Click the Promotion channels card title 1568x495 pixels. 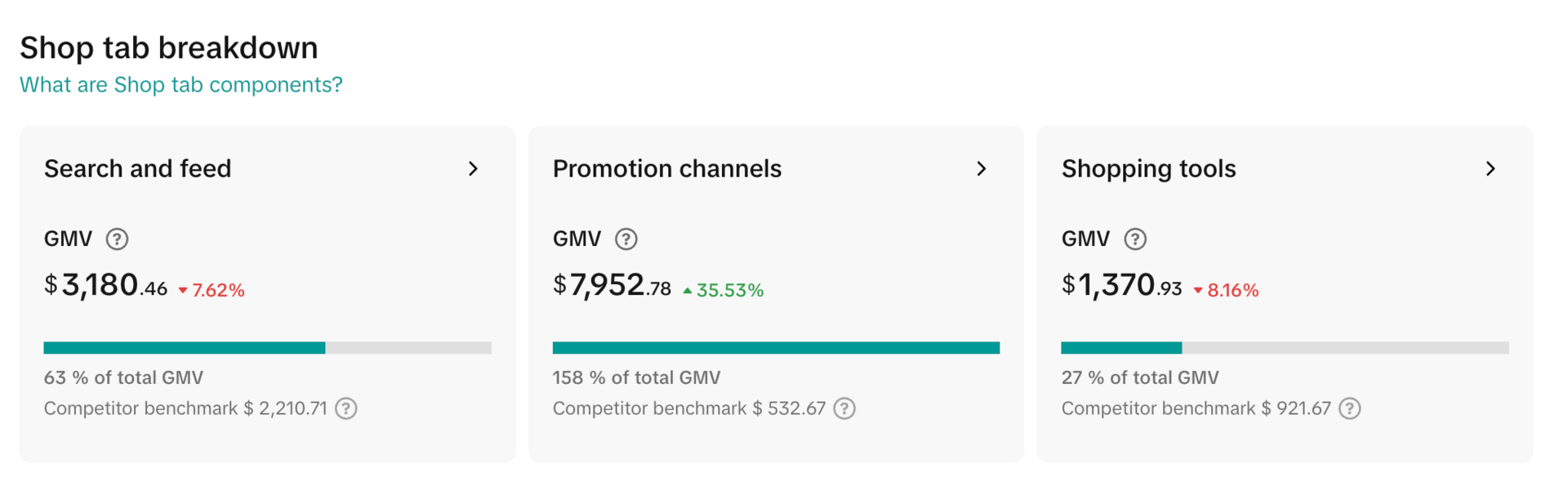667,169
